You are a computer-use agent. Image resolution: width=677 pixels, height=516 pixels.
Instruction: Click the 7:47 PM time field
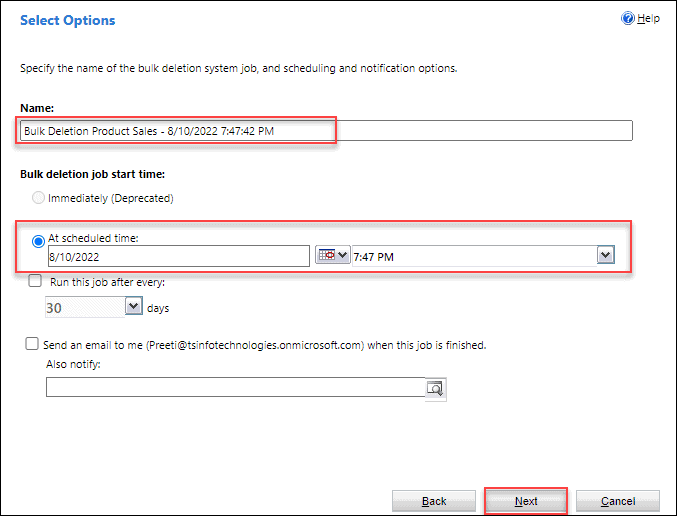[475, 256]
